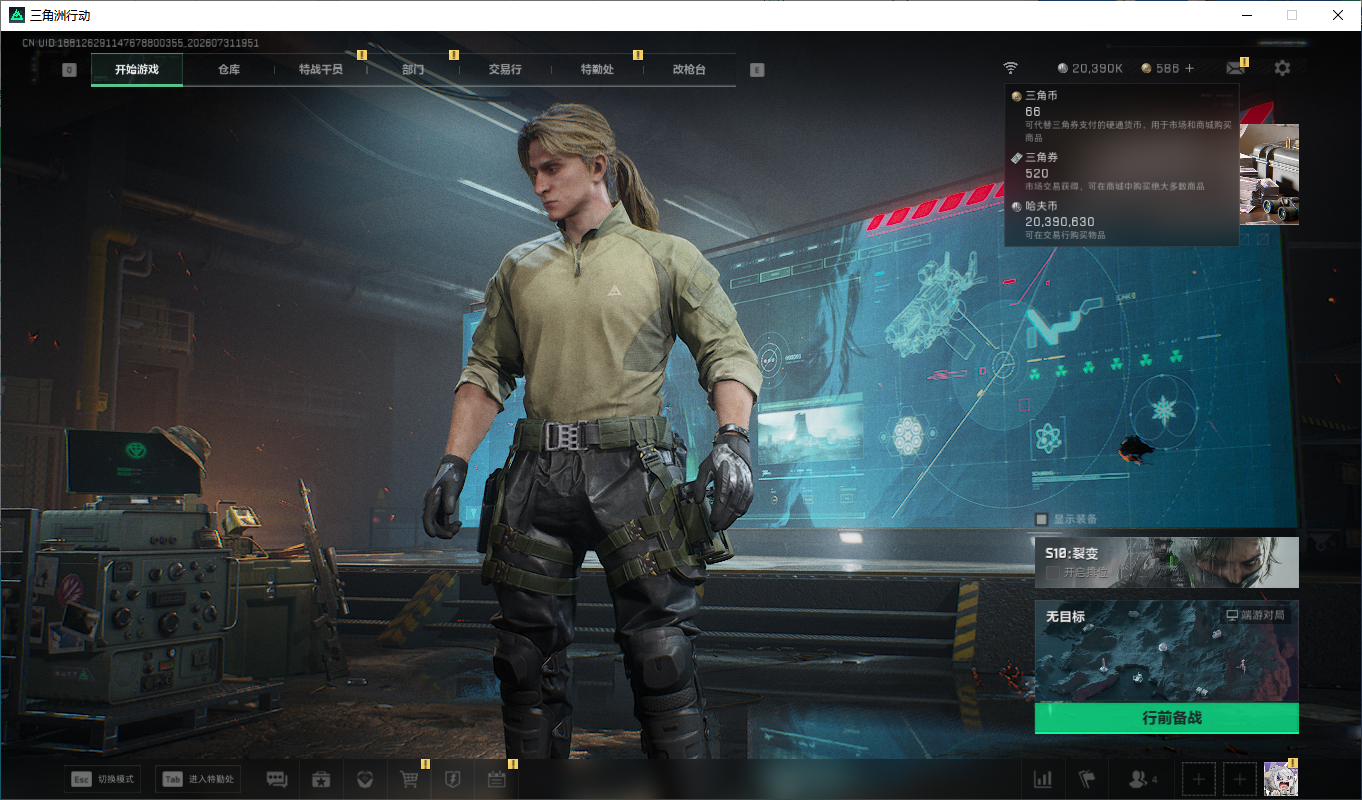Viewport: 1362px width, 800px height.
Task: Click the Esc 切换模式 button
Action: click(x=103, y=780)
